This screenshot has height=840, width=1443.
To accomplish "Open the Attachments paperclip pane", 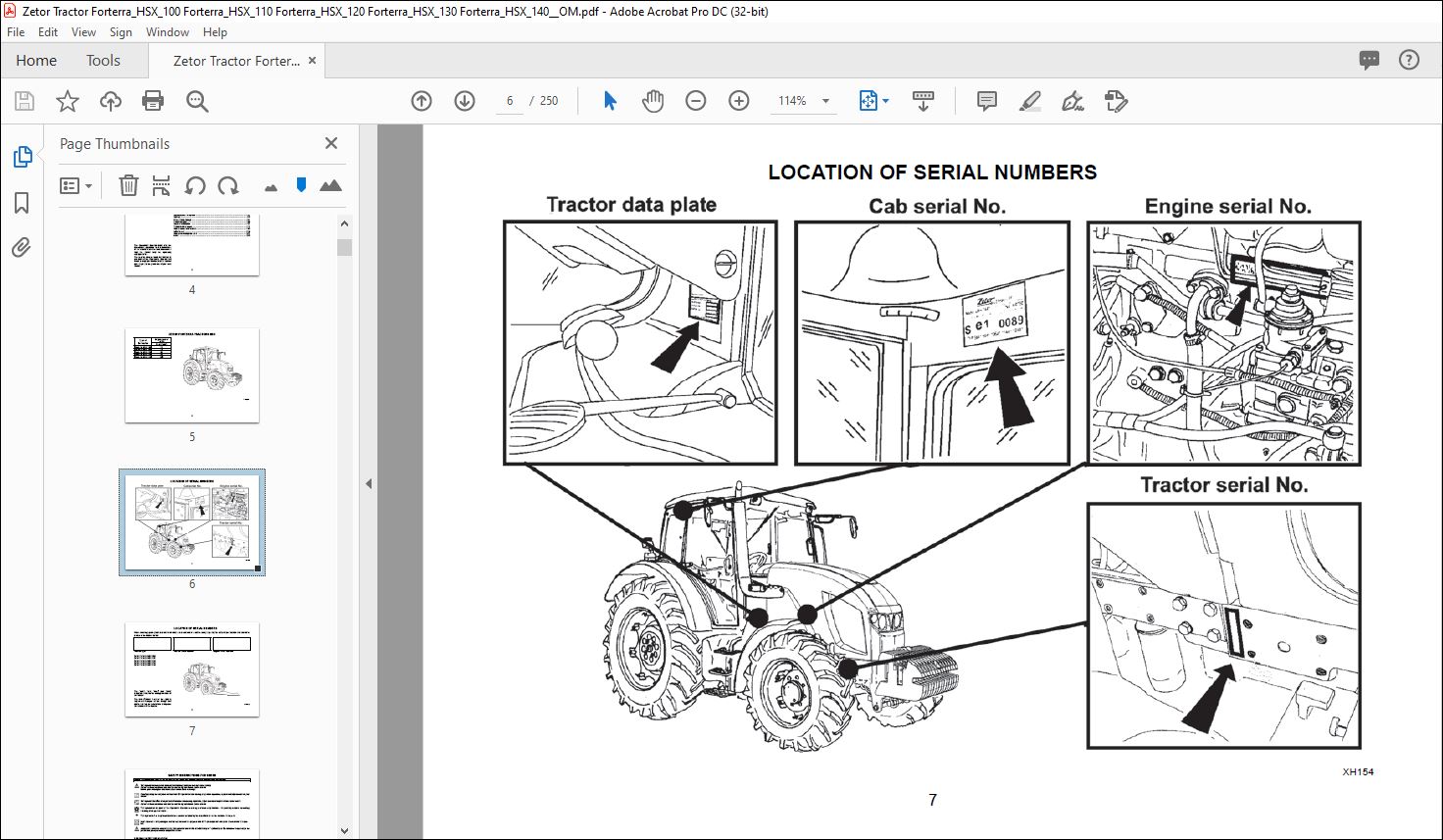I will [22, 247].
